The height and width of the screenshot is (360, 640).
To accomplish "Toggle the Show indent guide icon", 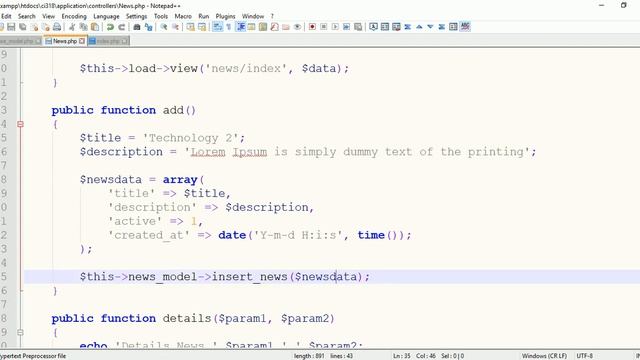I will click(x=241, y=27).
